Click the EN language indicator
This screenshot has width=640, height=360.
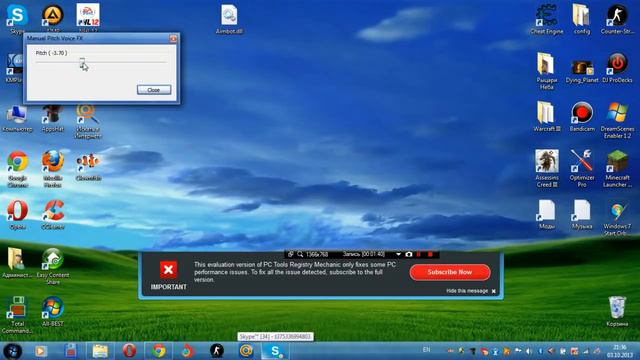click(427, 350)
